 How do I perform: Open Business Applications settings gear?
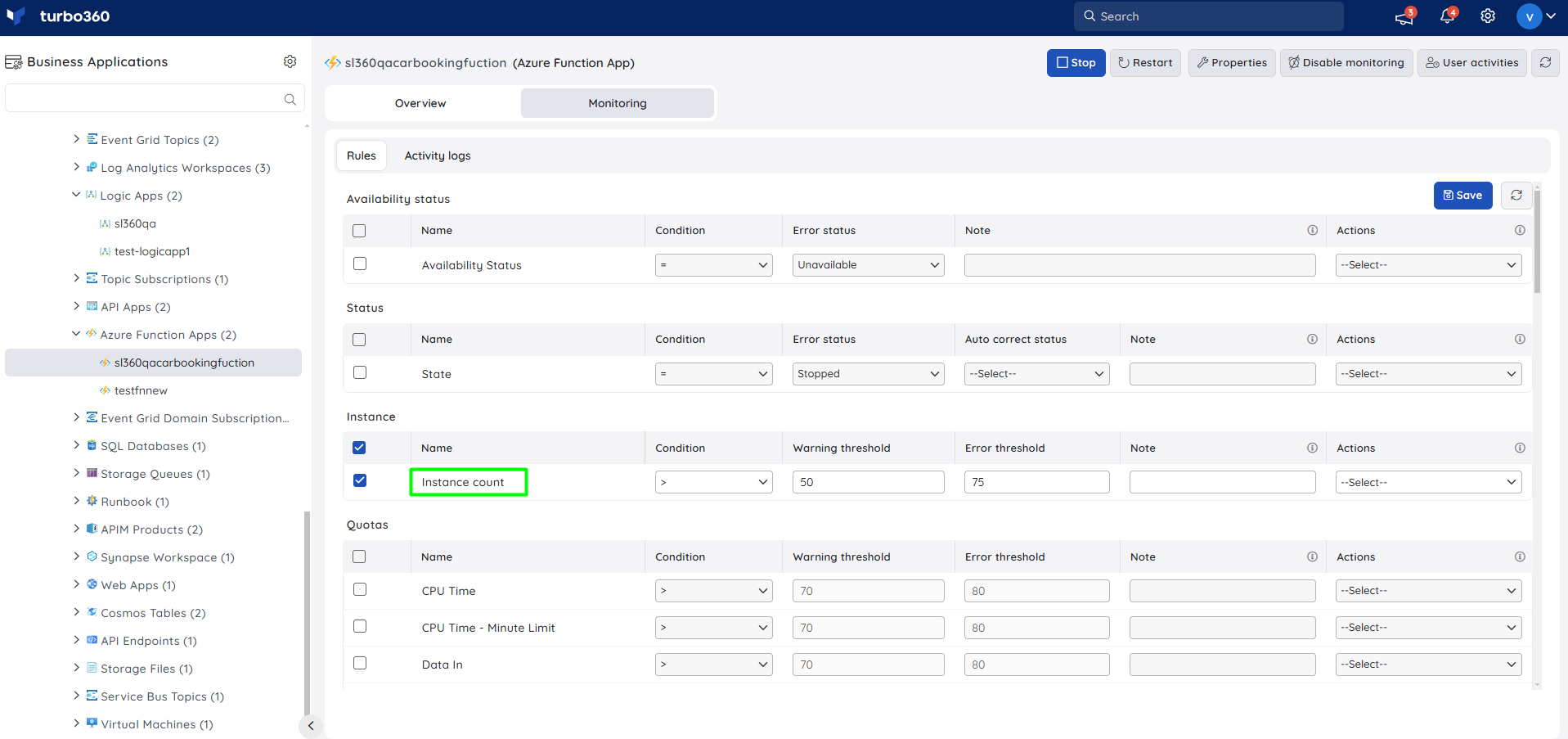[x=290, y=61]
